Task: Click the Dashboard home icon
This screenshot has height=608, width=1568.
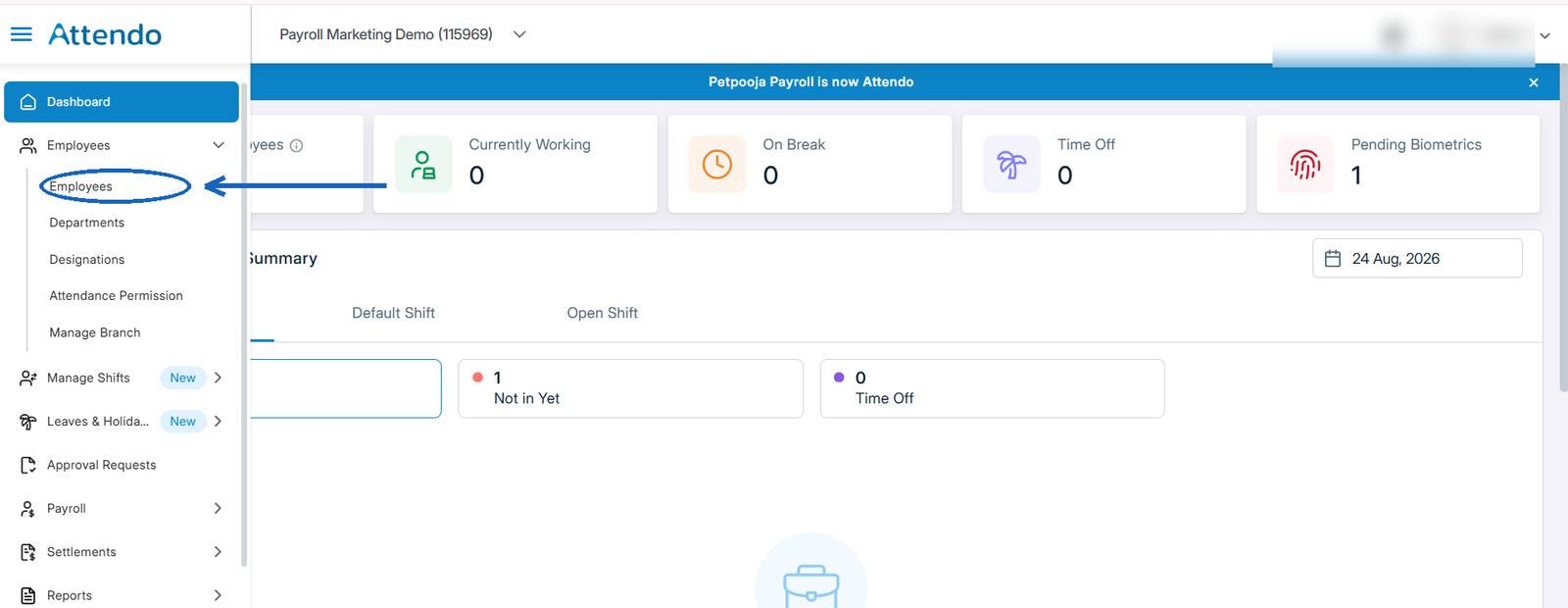Action: 28,102
